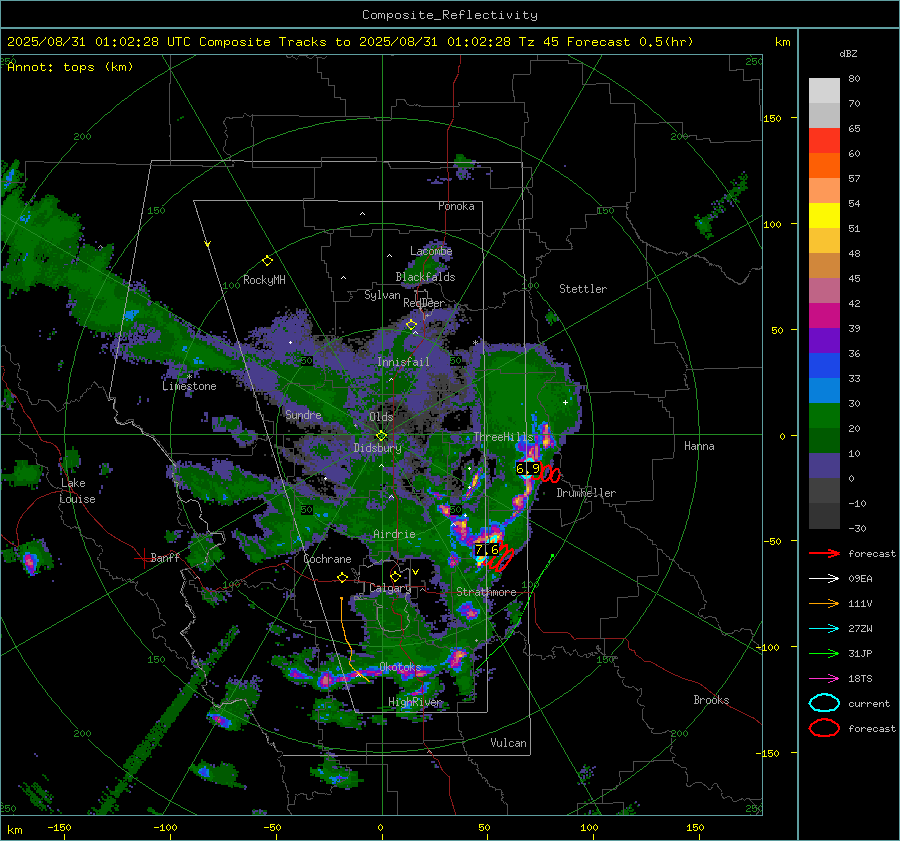This screenshot has width=900, height=841.
Task: Click the Drumheller city label
Action: coord(586,493)
